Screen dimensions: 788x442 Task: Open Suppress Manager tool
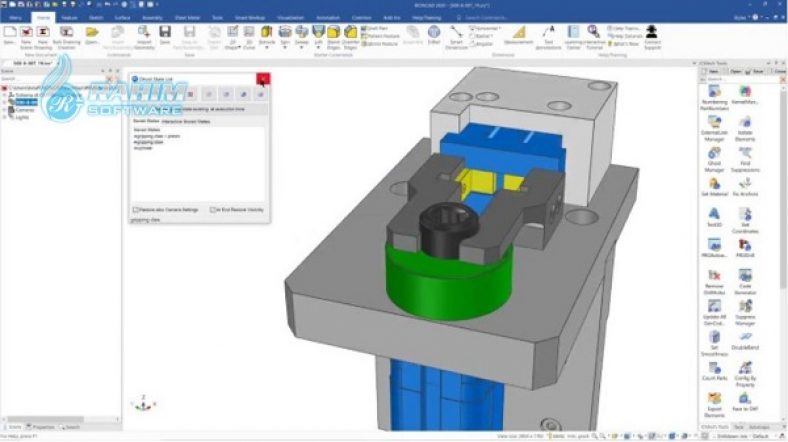tap(745, 313)
